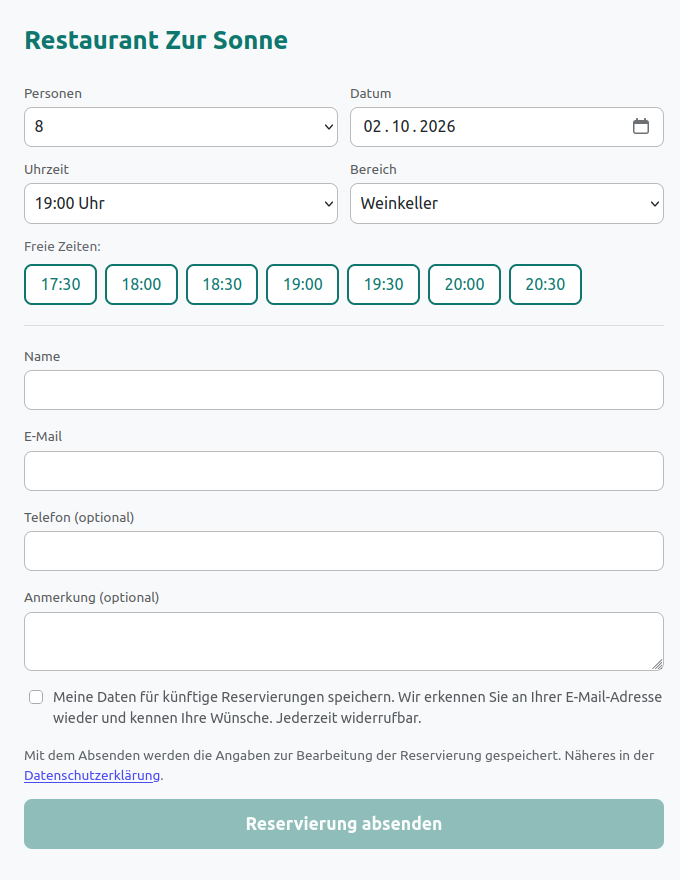Image resolution: width=680 pixels, height=880 pixels.
Task: Choose the 19:00 time slot button
Action: [x=303, y=285]
